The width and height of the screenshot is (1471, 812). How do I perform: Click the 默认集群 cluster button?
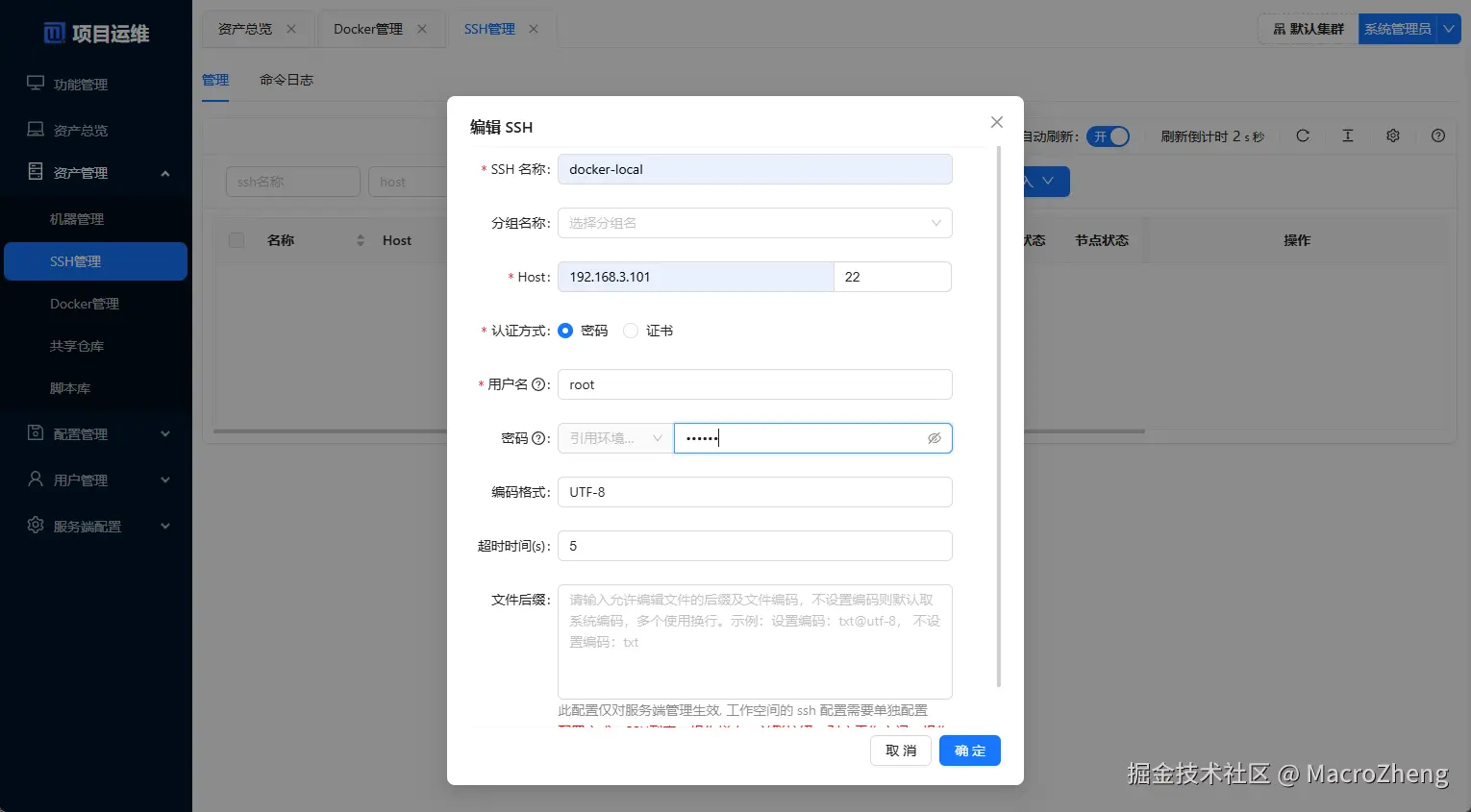1309,29
